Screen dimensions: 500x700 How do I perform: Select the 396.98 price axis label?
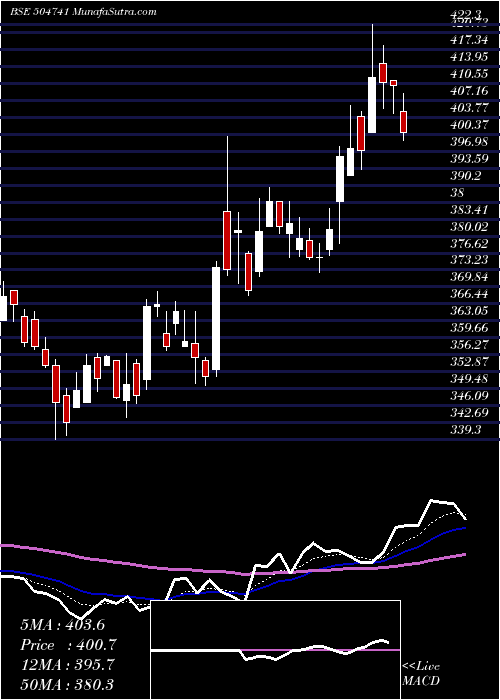(469, 142)
